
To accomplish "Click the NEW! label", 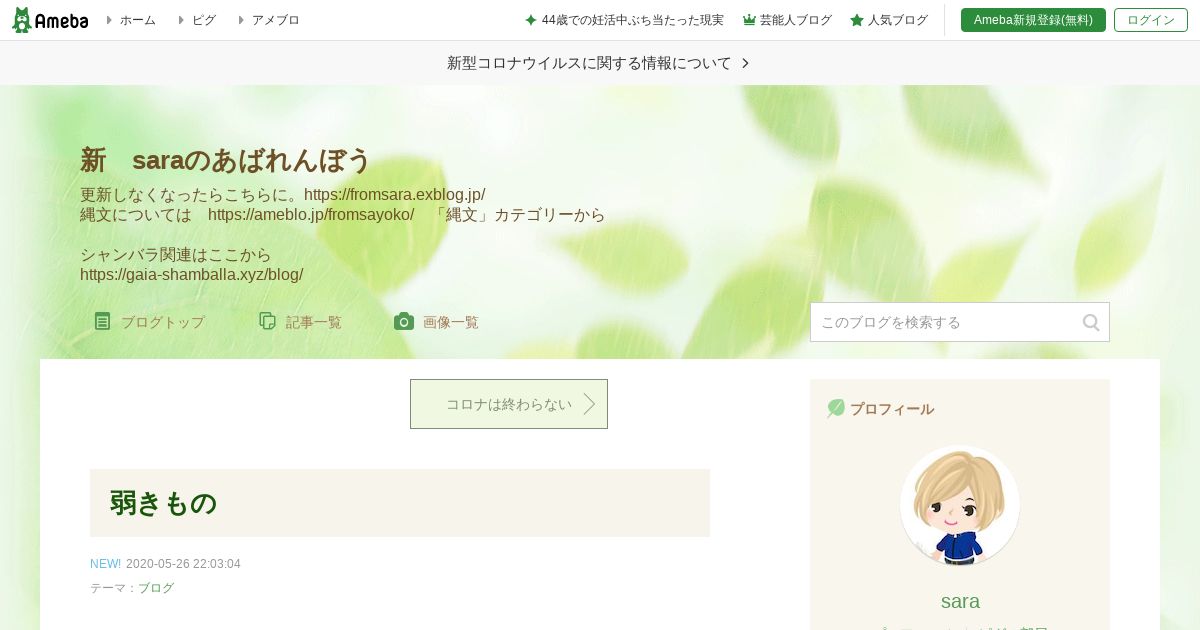I will tap(105, 564).
